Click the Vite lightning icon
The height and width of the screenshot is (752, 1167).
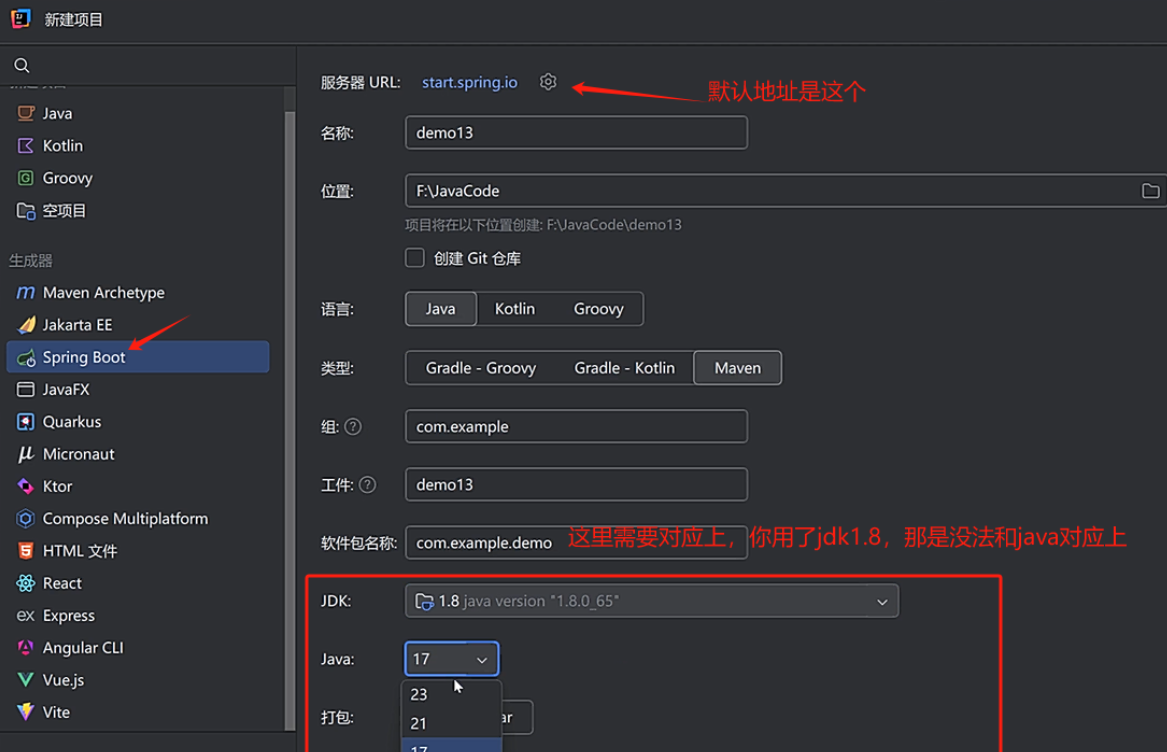(x=25, y=712)
